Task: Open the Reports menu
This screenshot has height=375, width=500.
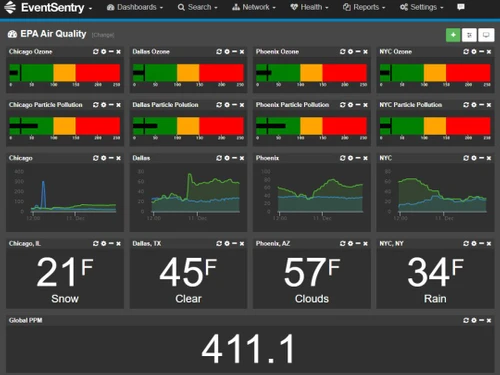Action: point(364,7)
